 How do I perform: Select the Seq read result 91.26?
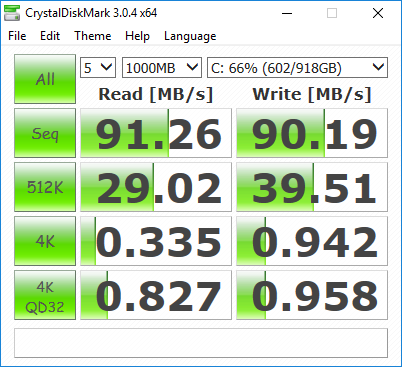point(156,133)
